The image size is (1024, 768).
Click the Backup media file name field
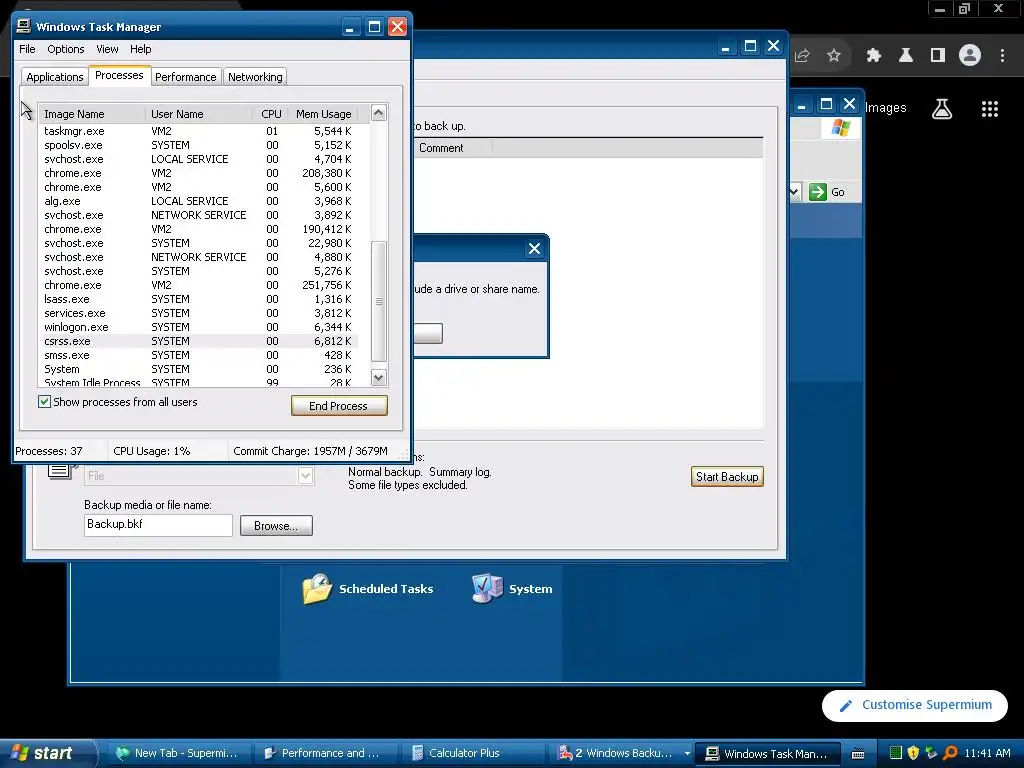click(x=158, y=525)
